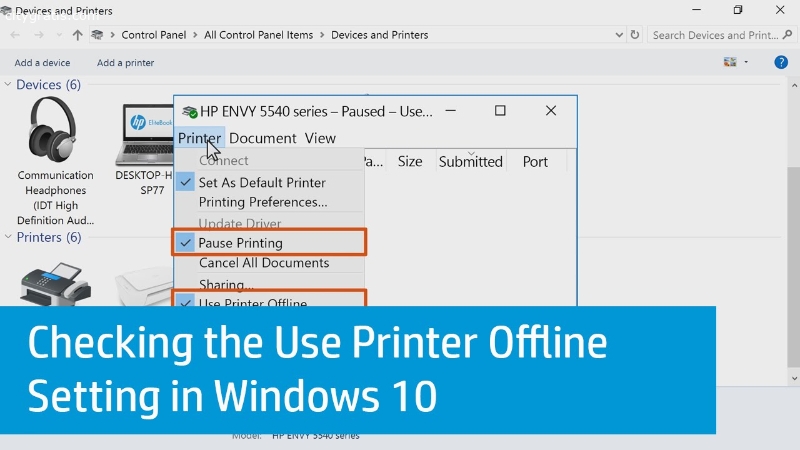Select the white printer icon under Printers
This screenshot has width=800, height=450.
click(x=144, y=287)
